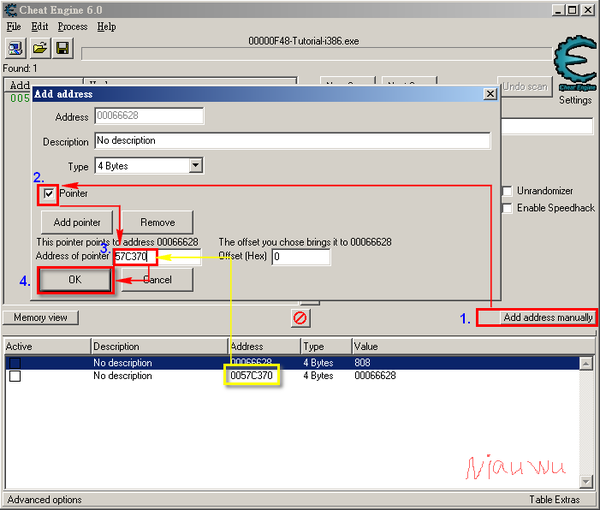The height and width of the screenshot is (510, 600).
Task: Click the Description column header
Action: (x=159, y=346)
